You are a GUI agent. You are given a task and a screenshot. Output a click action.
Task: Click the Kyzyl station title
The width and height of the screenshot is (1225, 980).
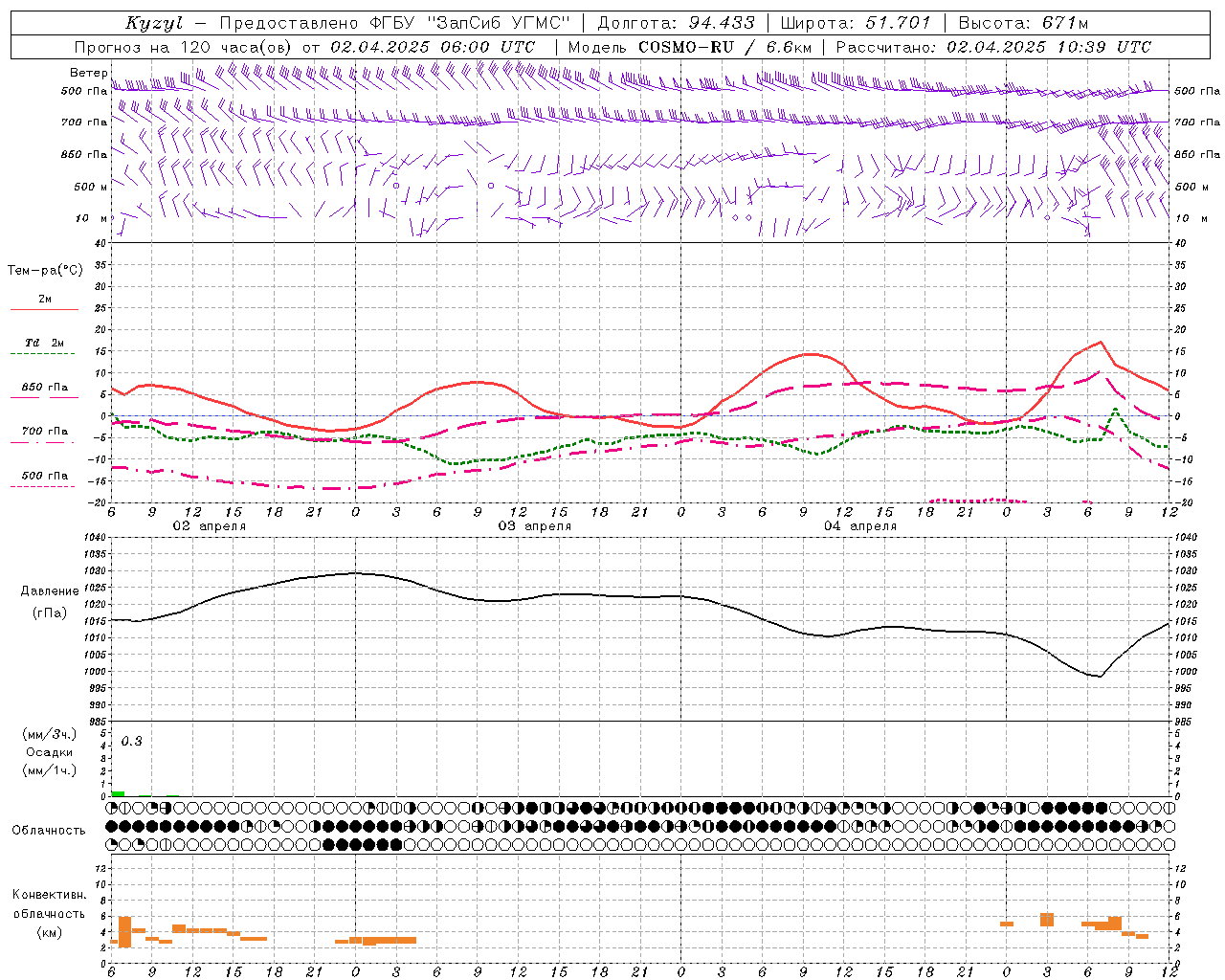154,23
